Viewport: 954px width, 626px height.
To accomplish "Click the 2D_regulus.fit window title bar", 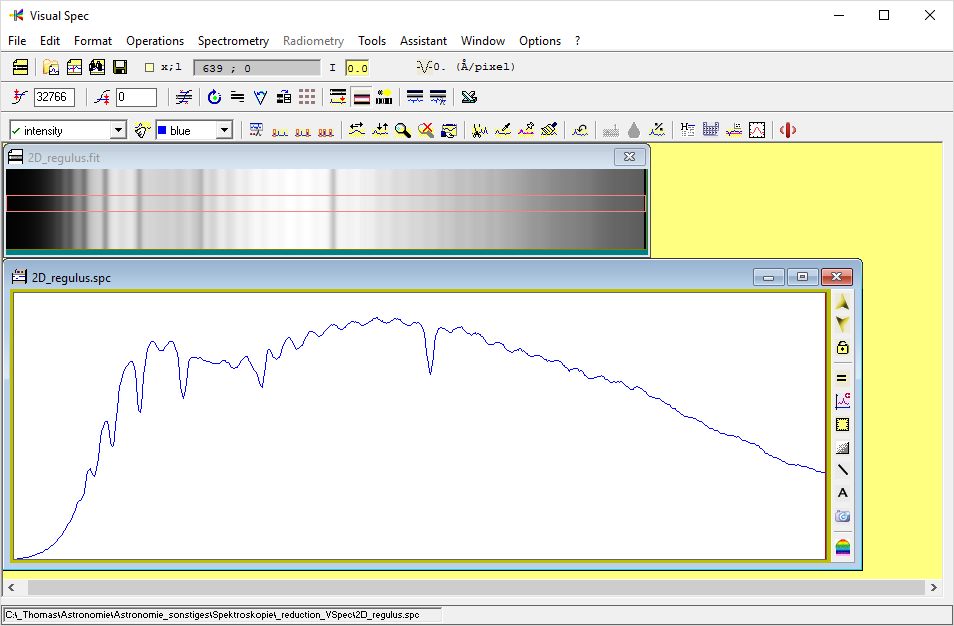I will (x=300, y=157).
